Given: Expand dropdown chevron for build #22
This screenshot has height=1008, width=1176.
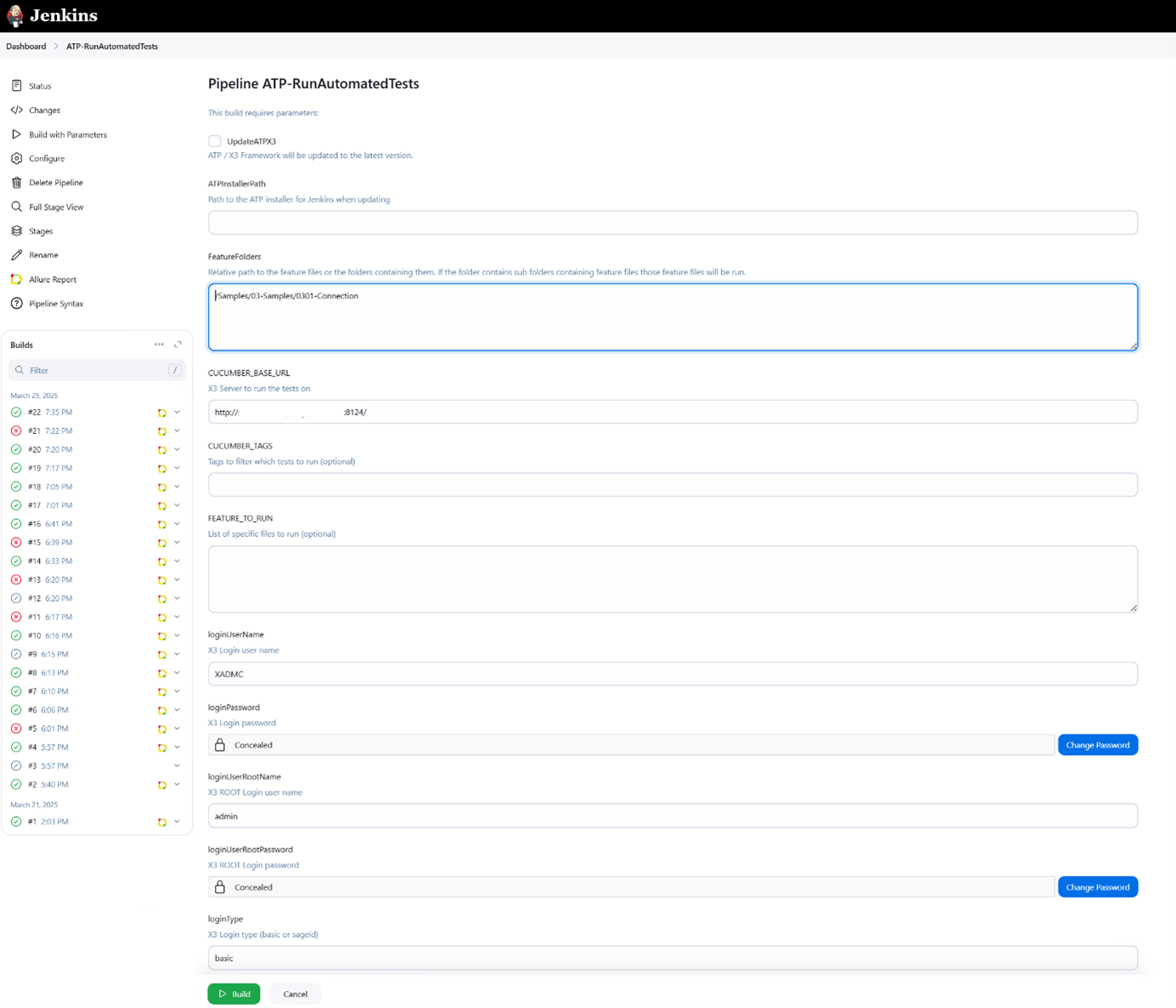Looking at the screenshot, I should (177, 412).
